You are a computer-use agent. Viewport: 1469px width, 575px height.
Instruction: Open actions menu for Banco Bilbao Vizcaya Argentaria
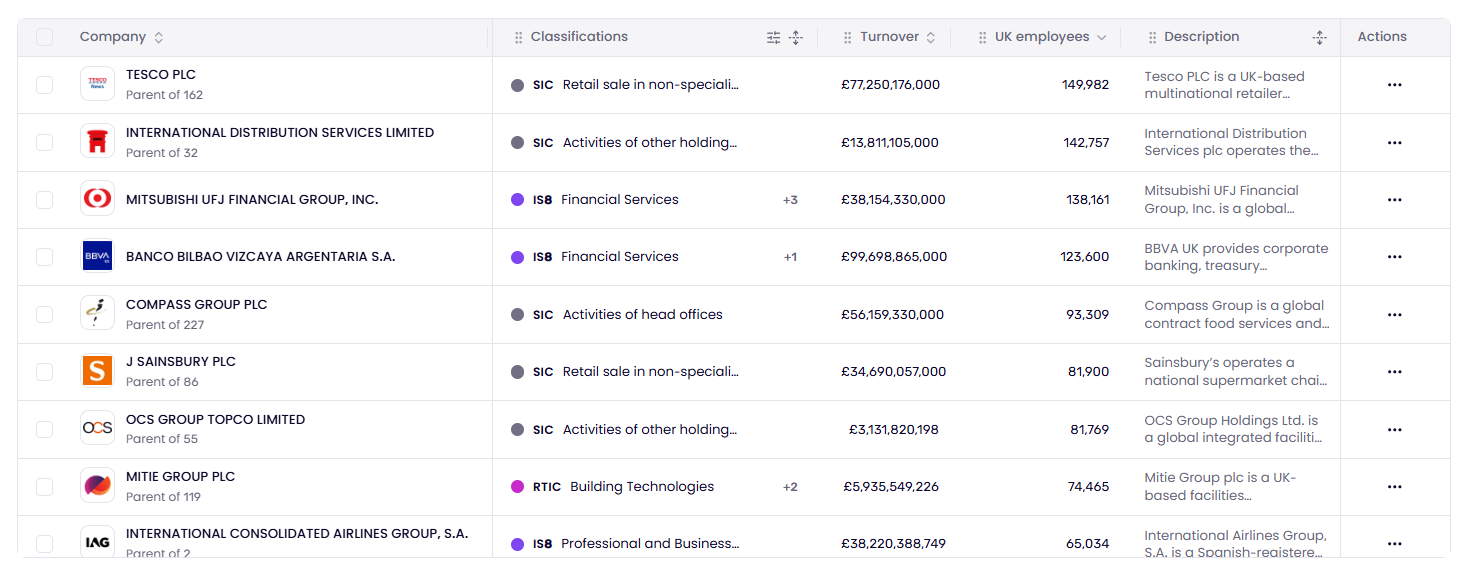click(1394, 257)
